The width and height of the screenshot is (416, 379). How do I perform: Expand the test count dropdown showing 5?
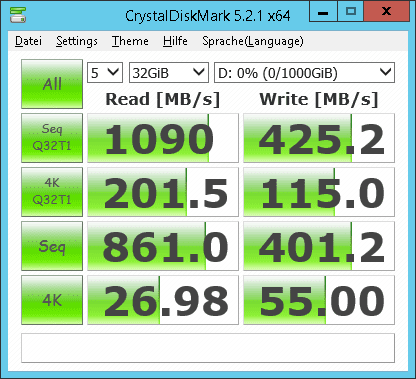click(x=105, y=72)
